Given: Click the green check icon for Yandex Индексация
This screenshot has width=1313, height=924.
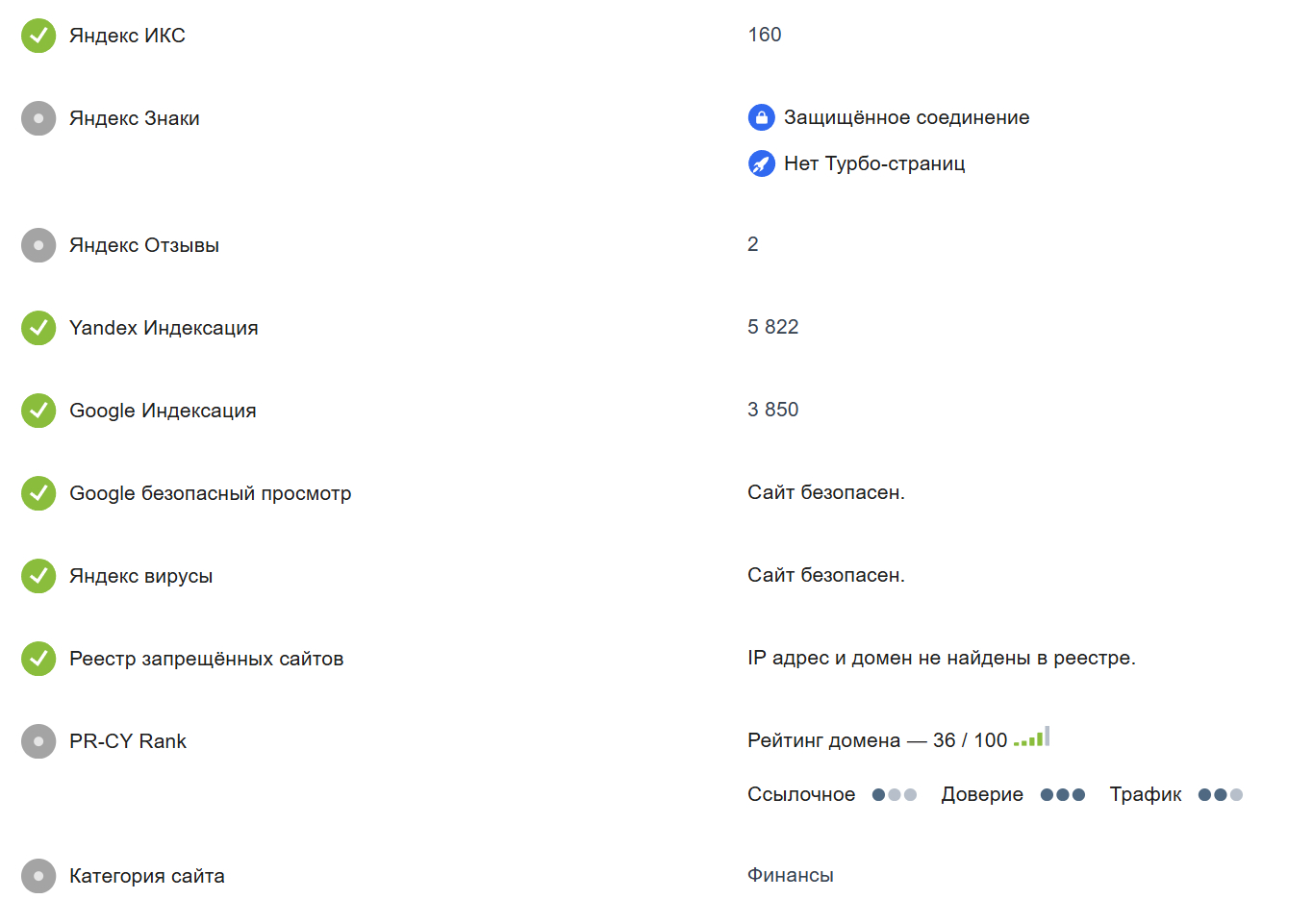Looking at the screenshot, I should point(38,328).
